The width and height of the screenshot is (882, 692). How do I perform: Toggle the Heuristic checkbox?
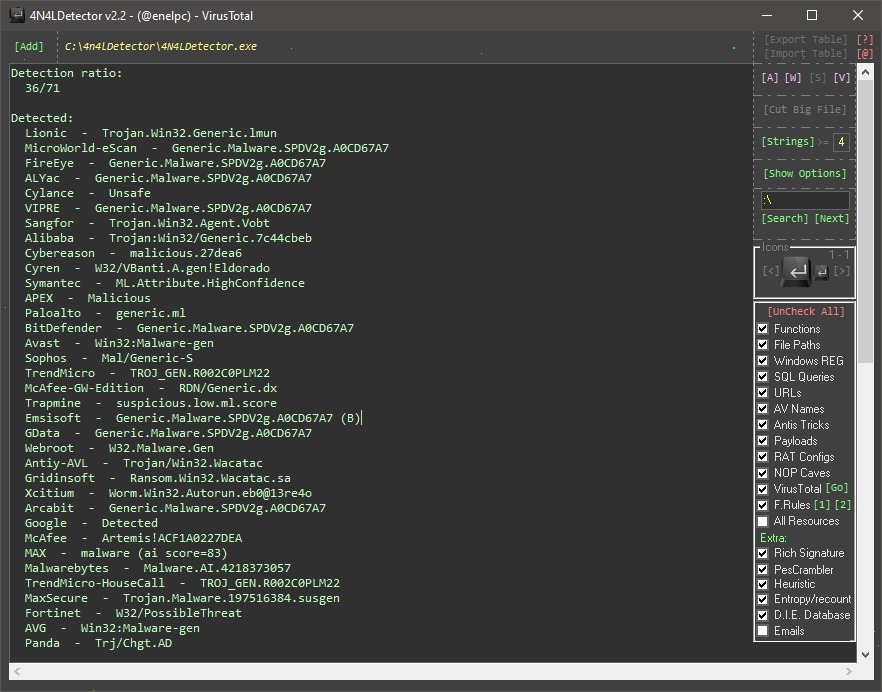763,584
